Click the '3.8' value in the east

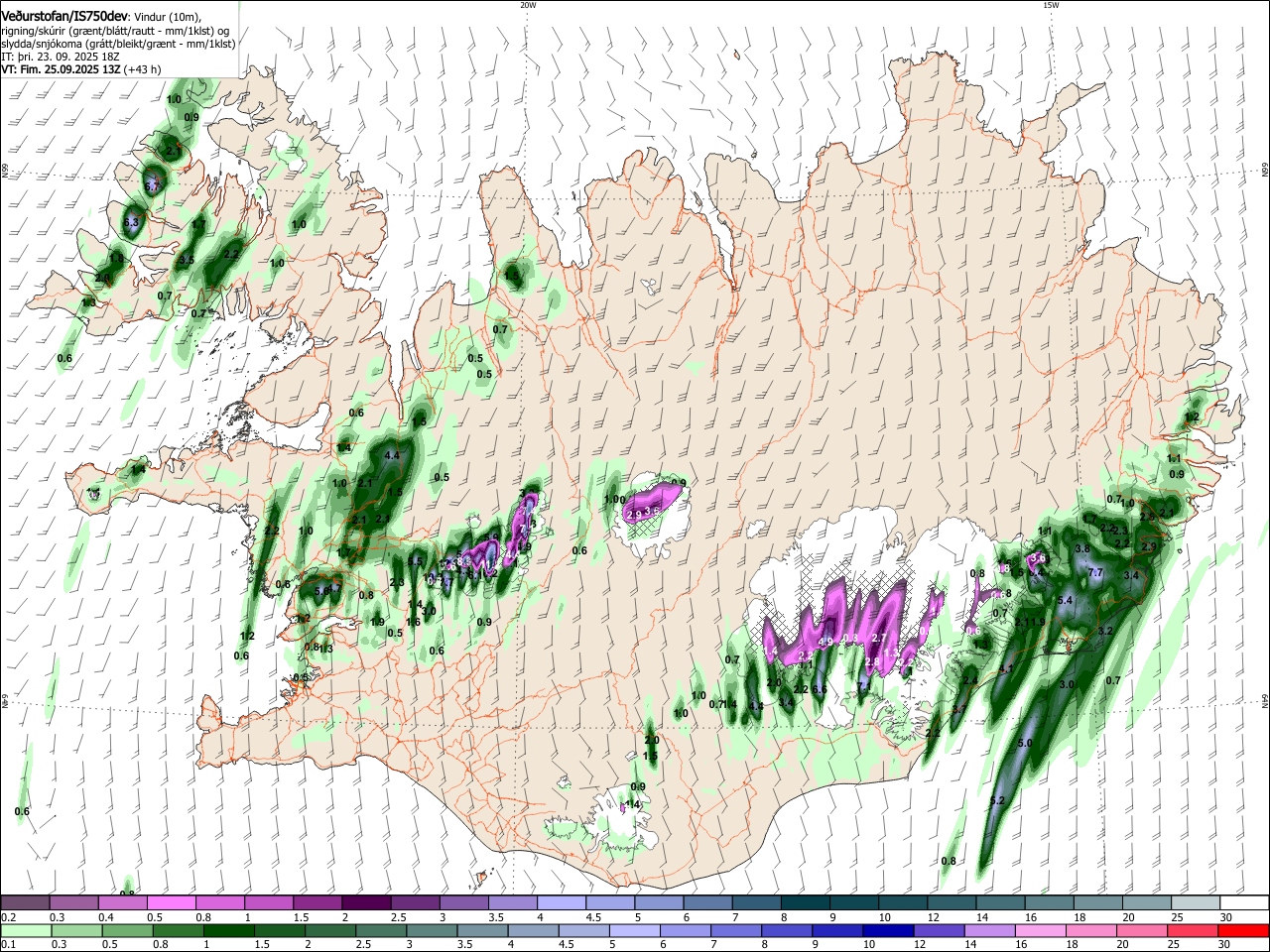tap(1082, 548)
